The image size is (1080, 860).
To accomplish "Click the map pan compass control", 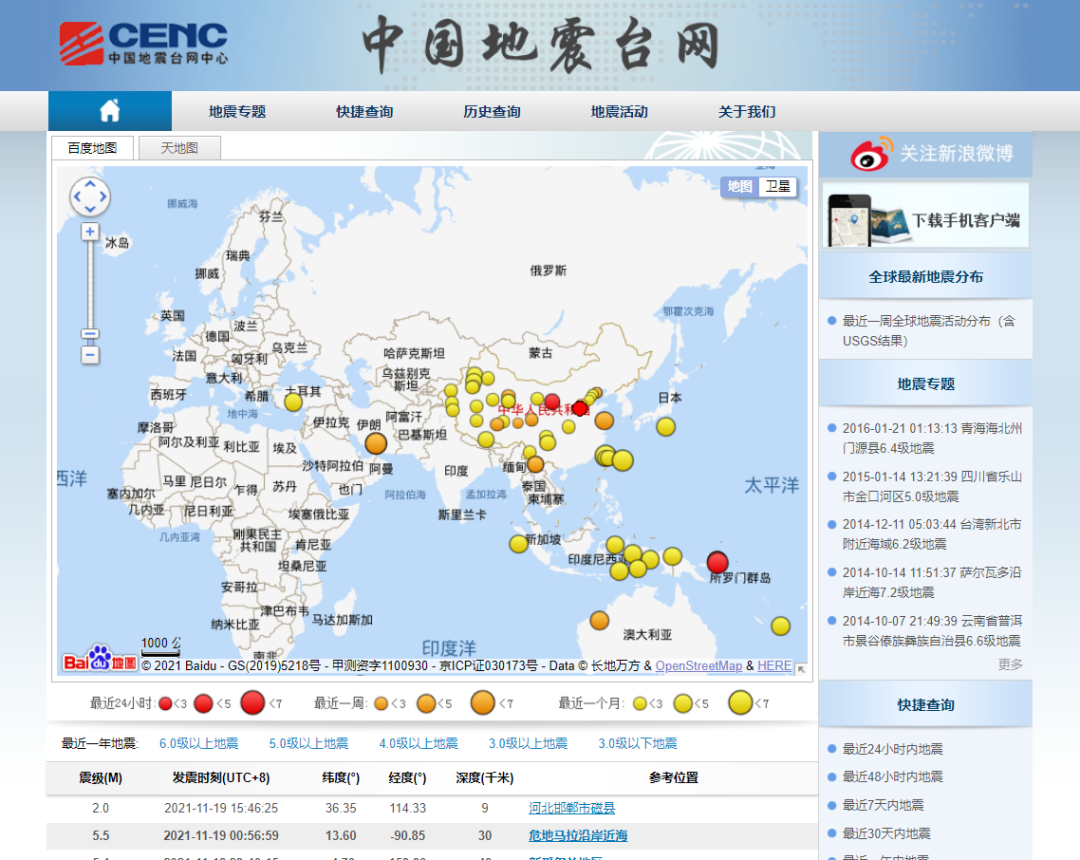I will click(90, 197).
